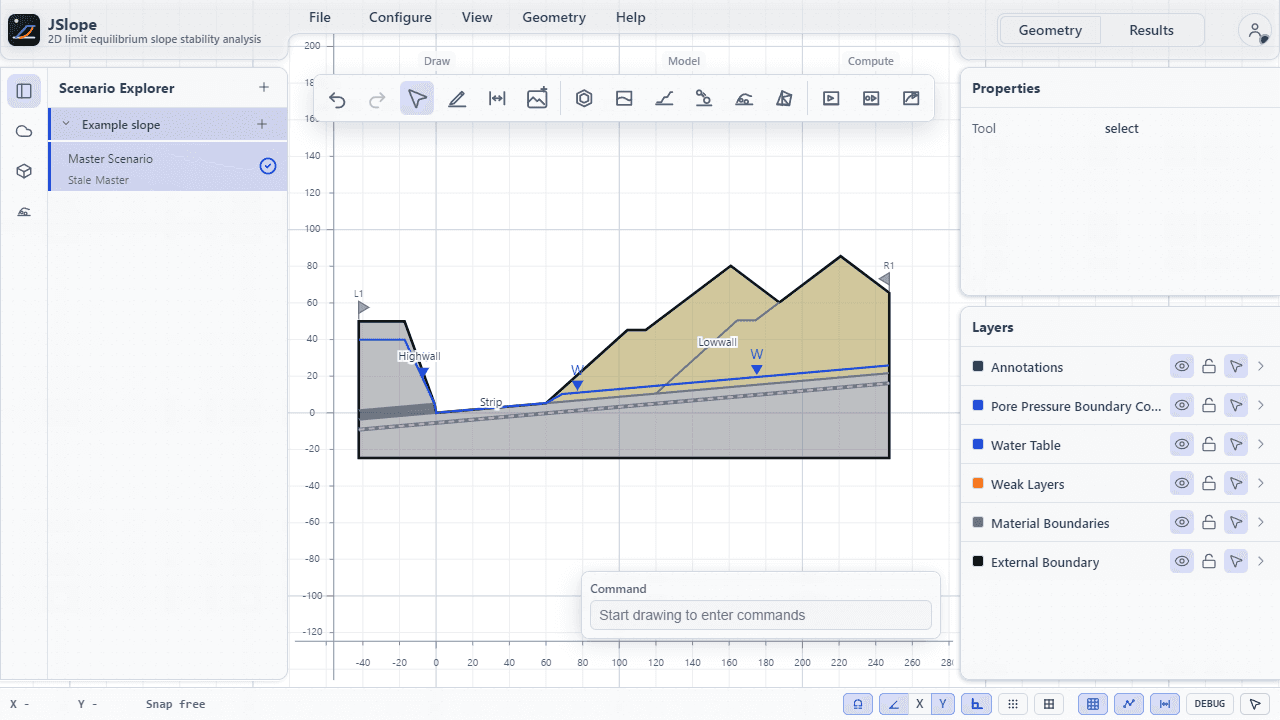This screenshot has height=720, width=1280.
Task: Select the pencil draw tool
Action: 457,99
